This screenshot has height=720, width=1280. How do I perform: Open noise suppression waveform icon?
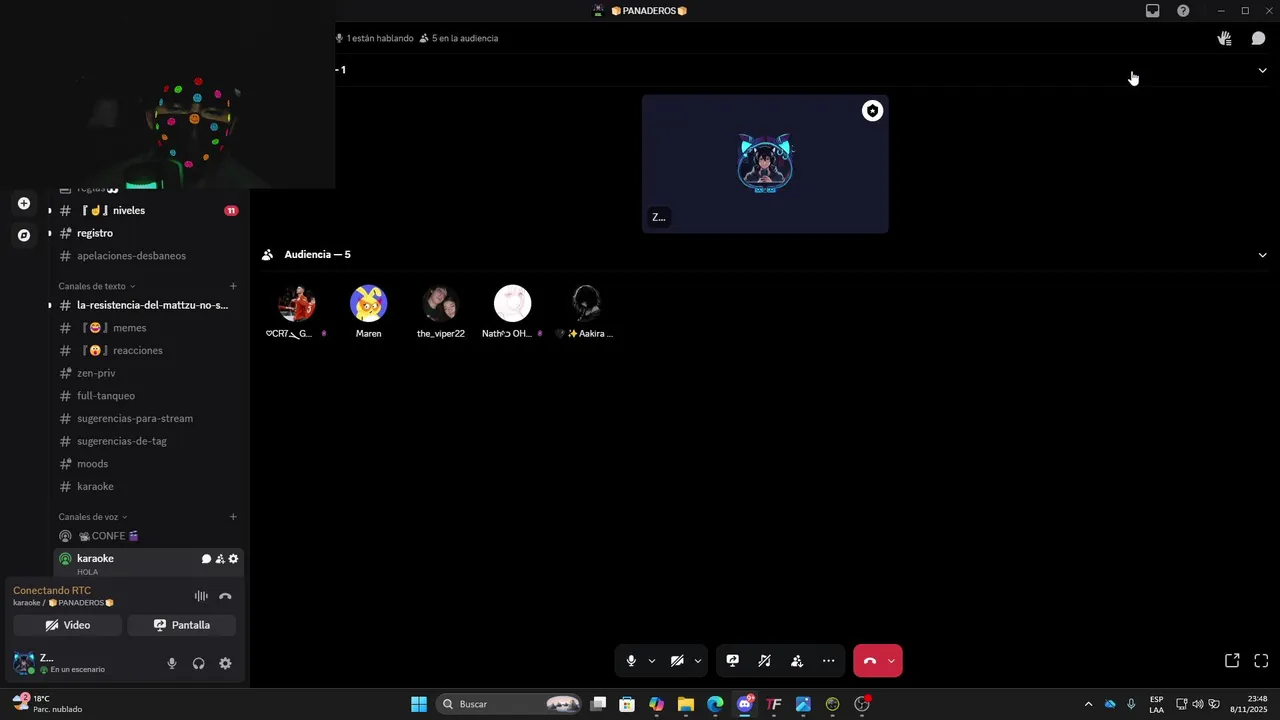point(201,596)
